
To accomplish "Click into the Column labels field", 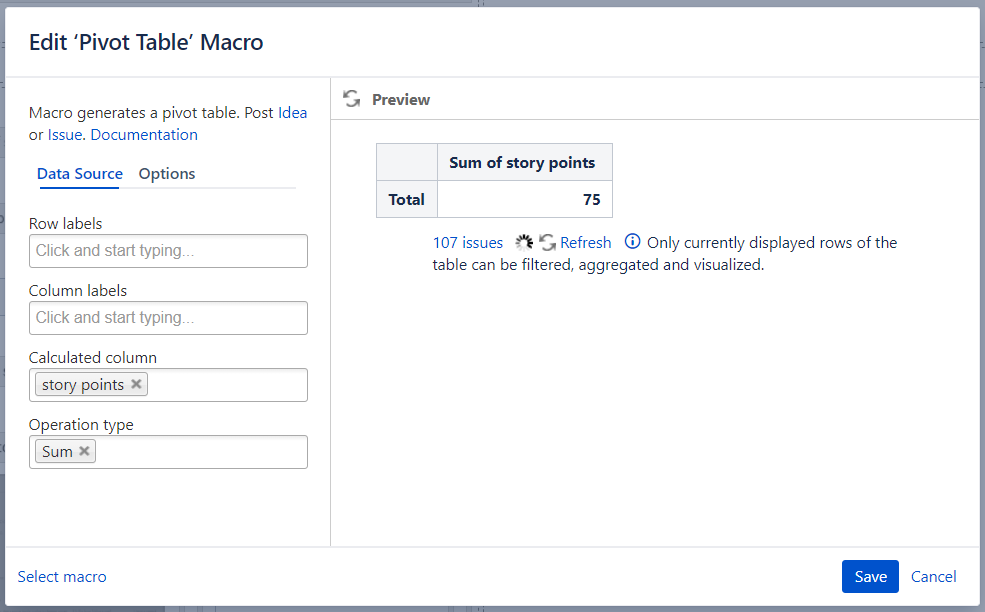I will (168, 318).
